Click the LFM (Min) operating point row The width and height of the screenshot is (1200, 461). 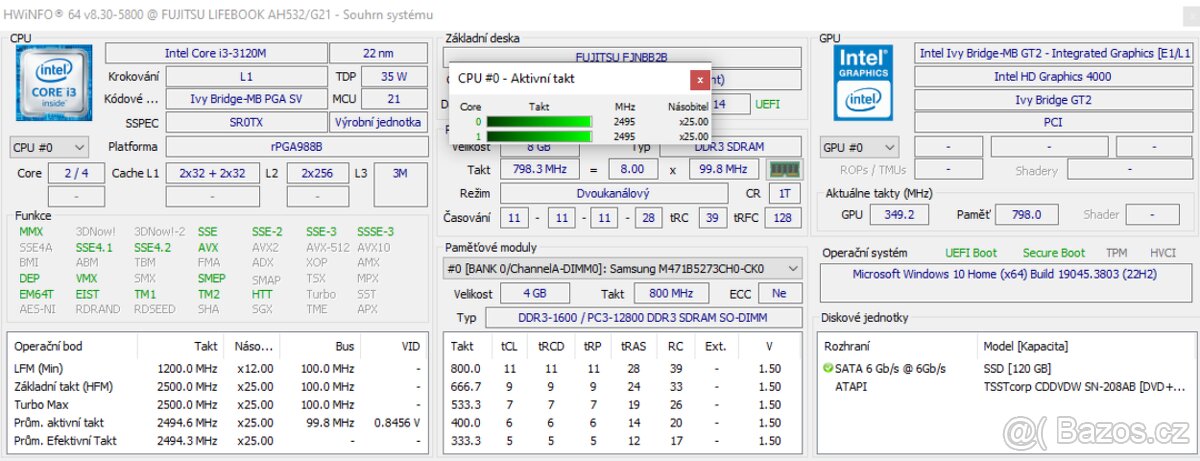click(x=217, y=368)
